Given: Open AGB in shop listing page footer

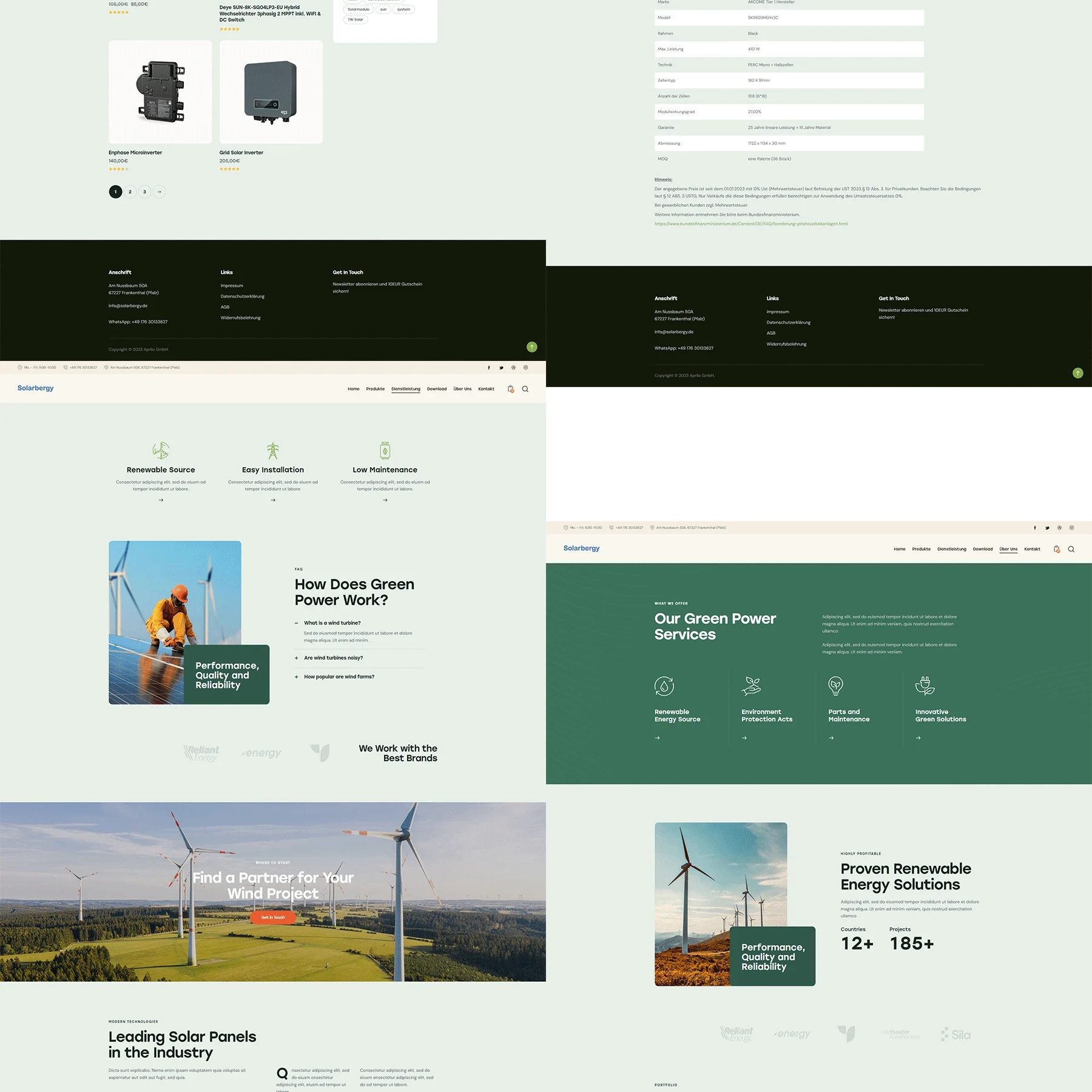Looking at the screenshot, I should pyautogui.click(x=225, y=307).
